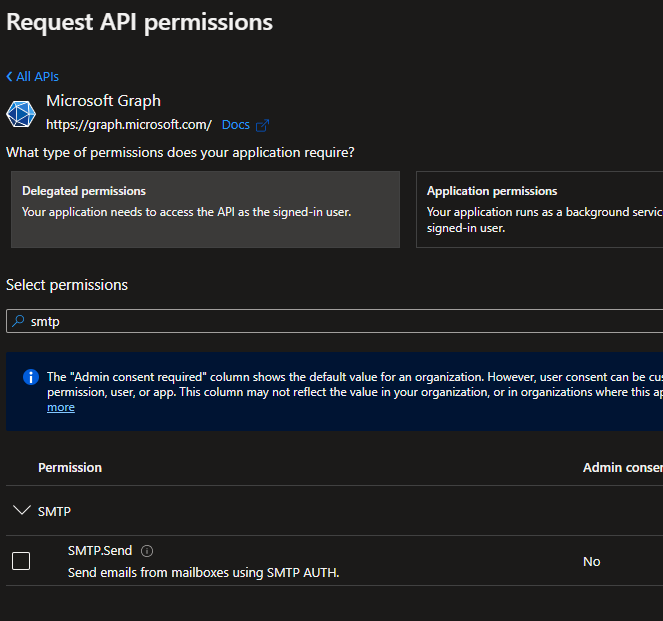This screenshot has width=663, height=621.
Task: Choose Delegated permissions type
Action: pyautogui.click(x=205, y=209)
